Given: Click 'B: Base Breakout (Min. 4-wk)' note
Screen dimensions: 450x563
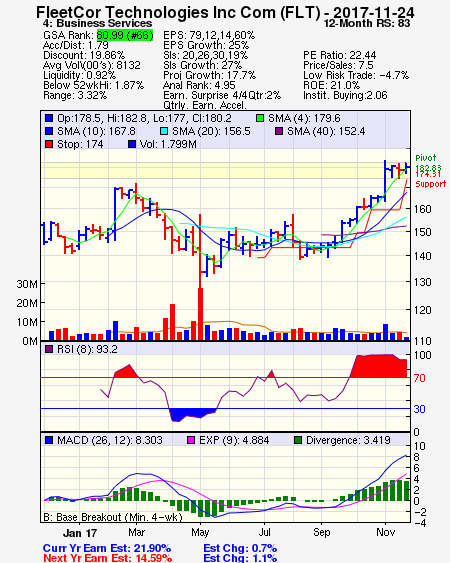Looking at the screenshot, I should [113, 517].
